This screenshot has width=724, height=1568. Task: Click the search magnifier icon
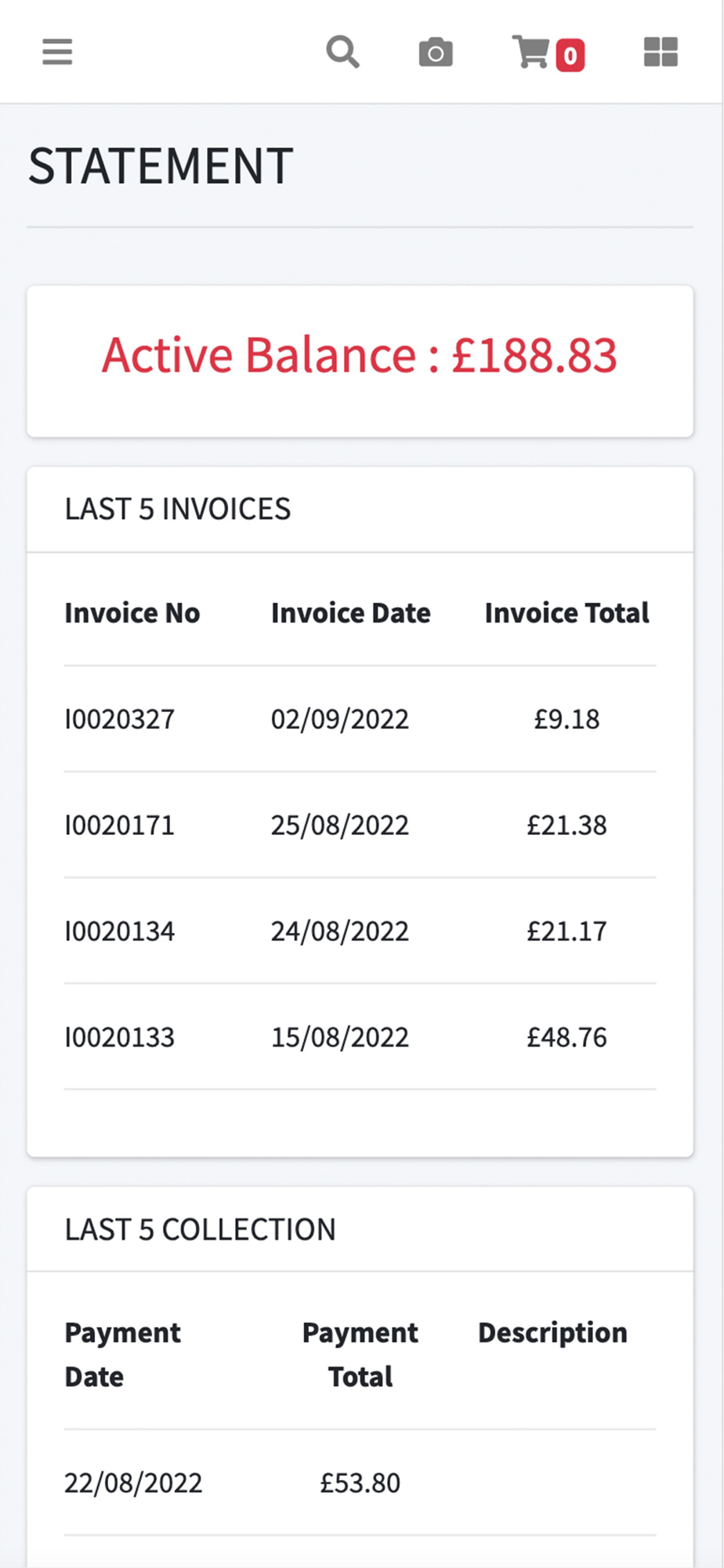[x=342, y=53]
